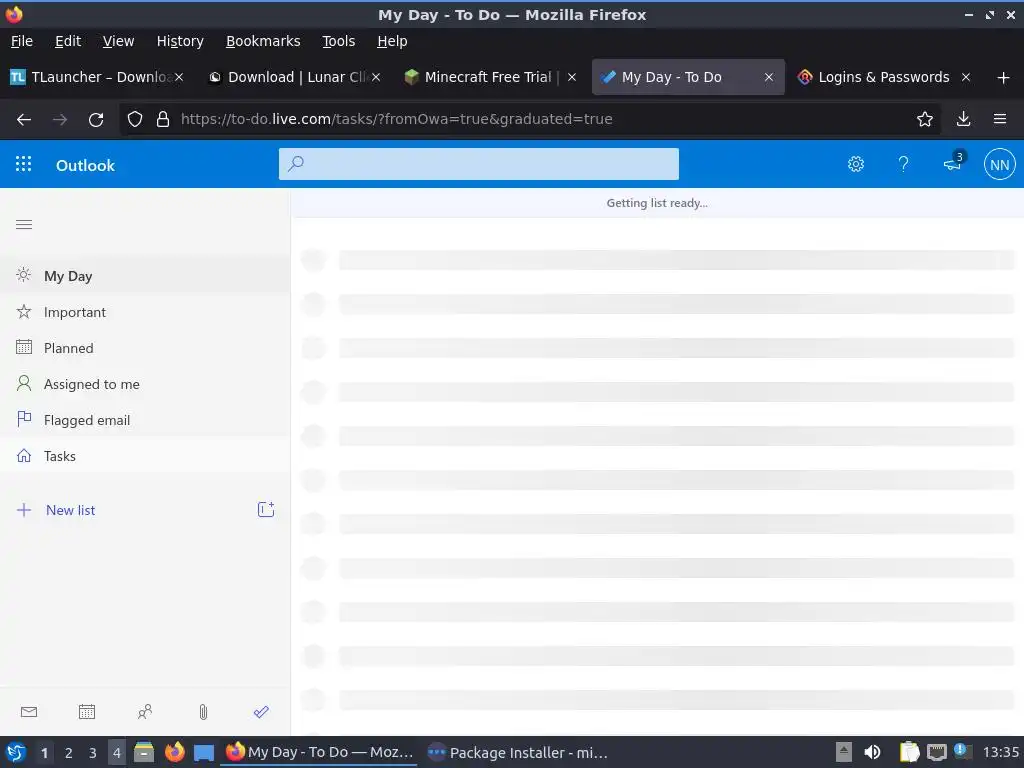Open the Firefox application menu

(x=1000, y=119)
